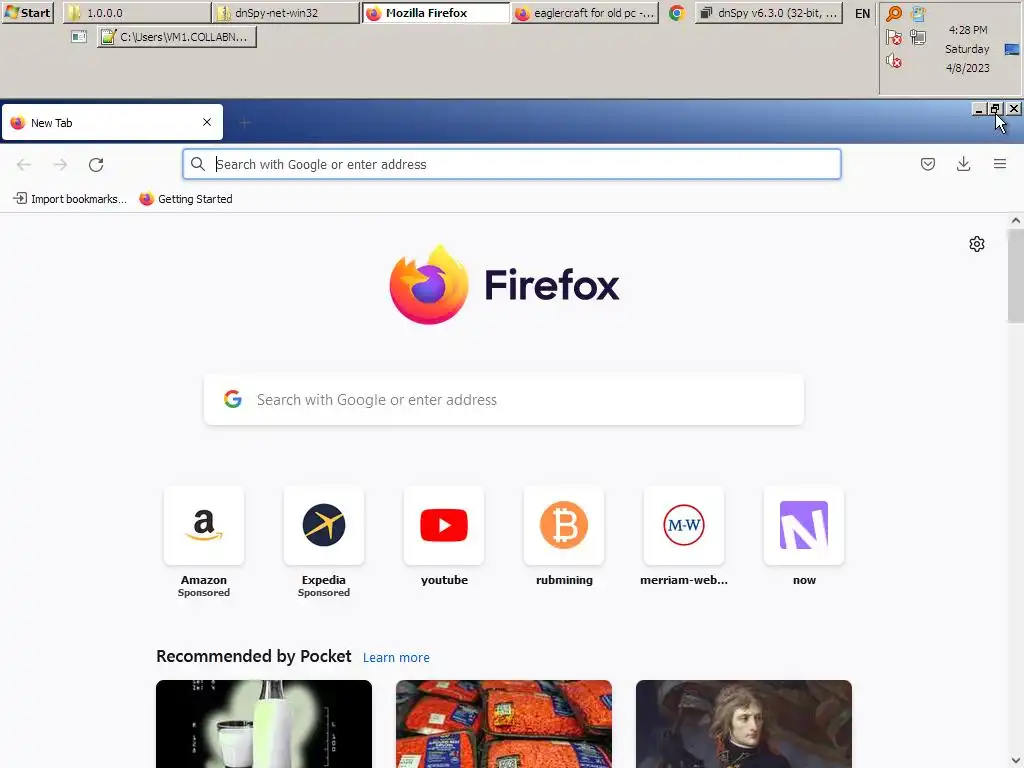This screenshot has width=1024, height=768.
Task: Open the Firefox application menu
Action: 999,164
